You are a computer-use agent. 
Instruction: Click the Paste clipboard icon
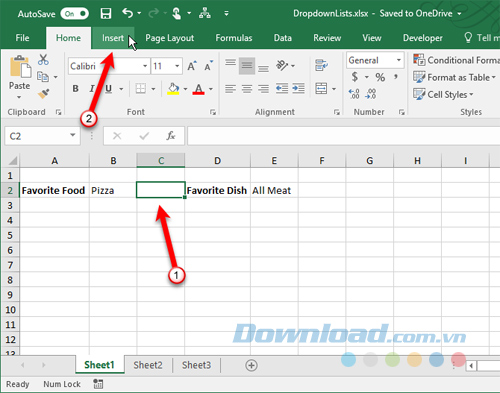[x=20, y=67]
